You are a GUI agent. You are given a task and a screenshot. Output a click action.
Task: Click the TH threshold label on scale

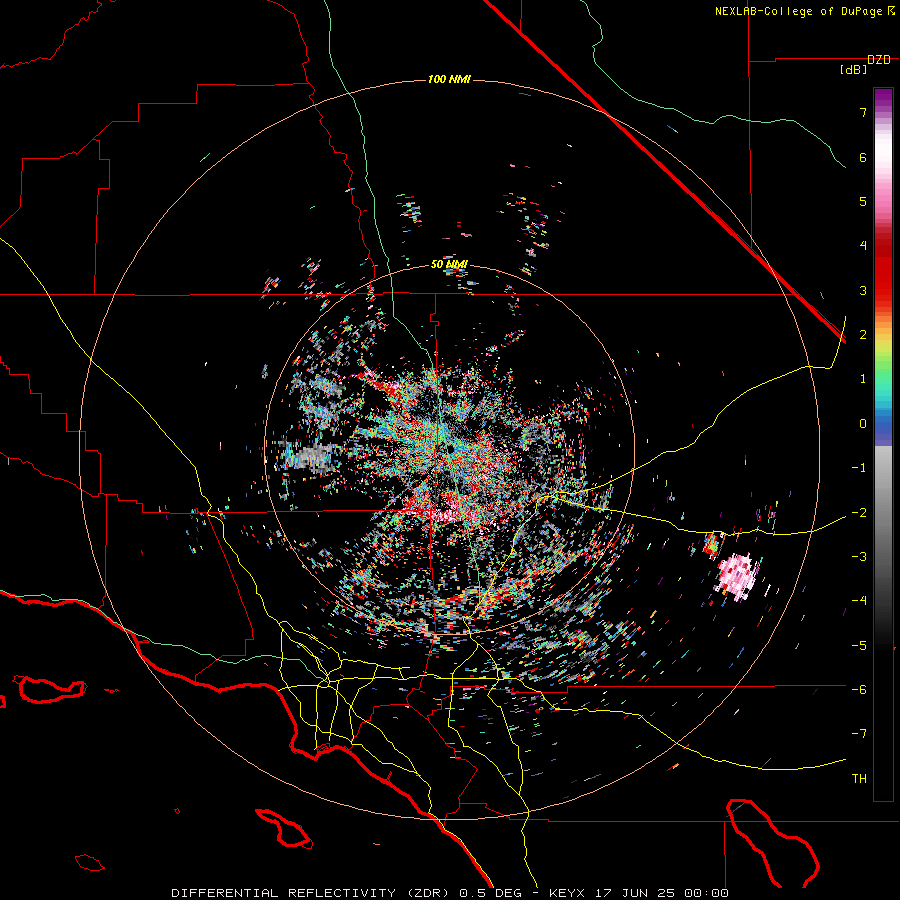859,779
